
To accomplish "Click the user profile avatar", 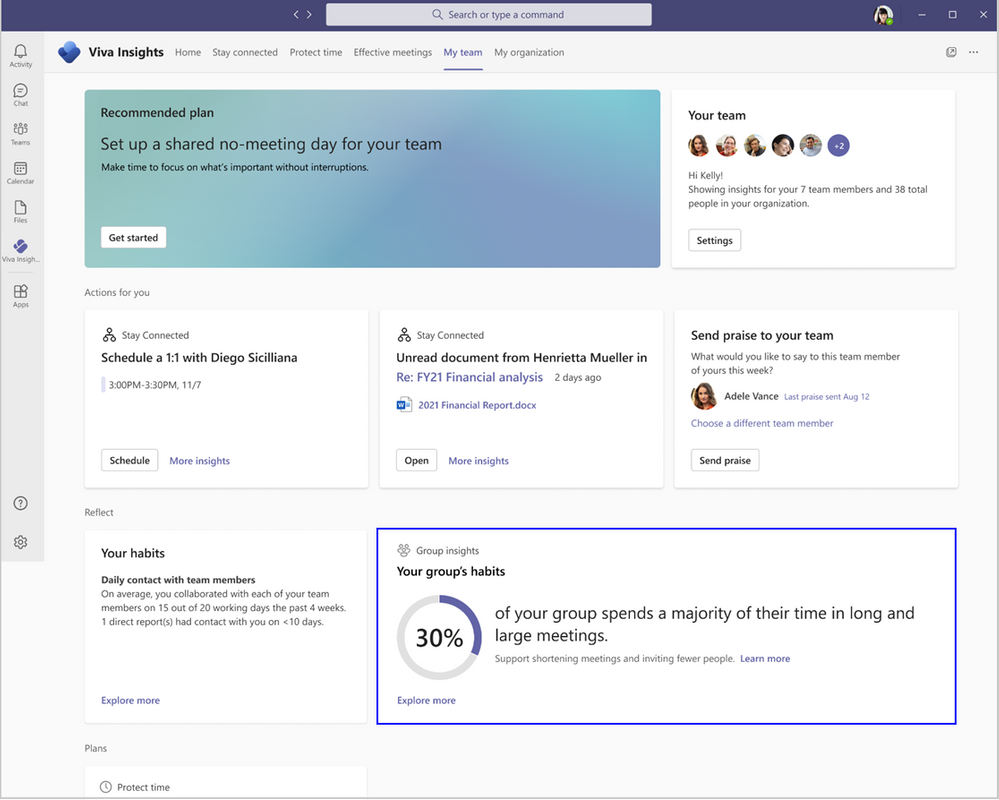I will tap(883, 15).
